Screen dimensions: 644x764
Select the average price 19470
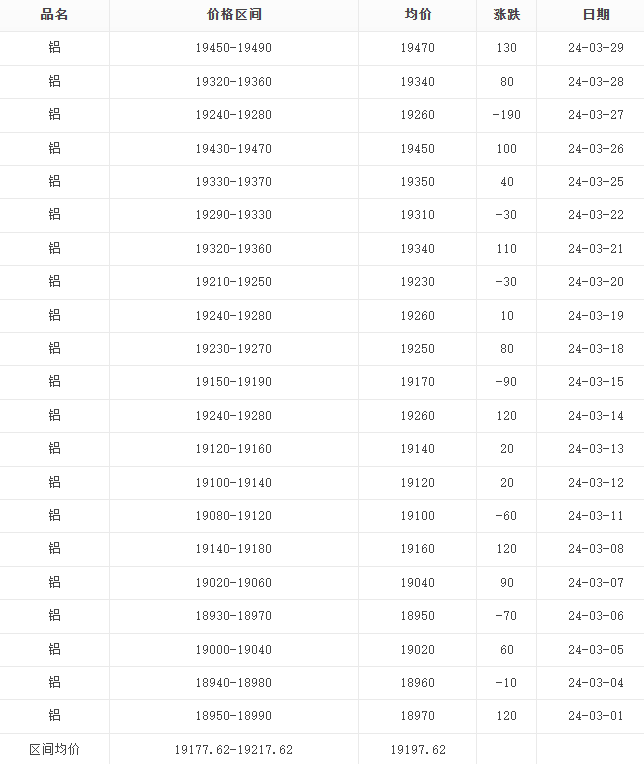(417, 48)
